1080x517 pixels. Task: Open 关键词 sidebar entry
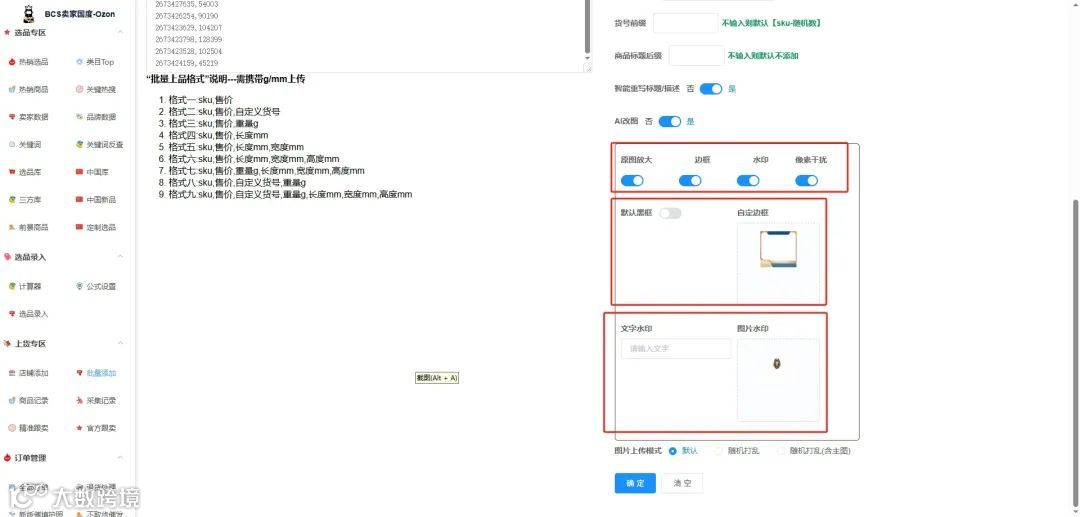[x=25, y=145]
